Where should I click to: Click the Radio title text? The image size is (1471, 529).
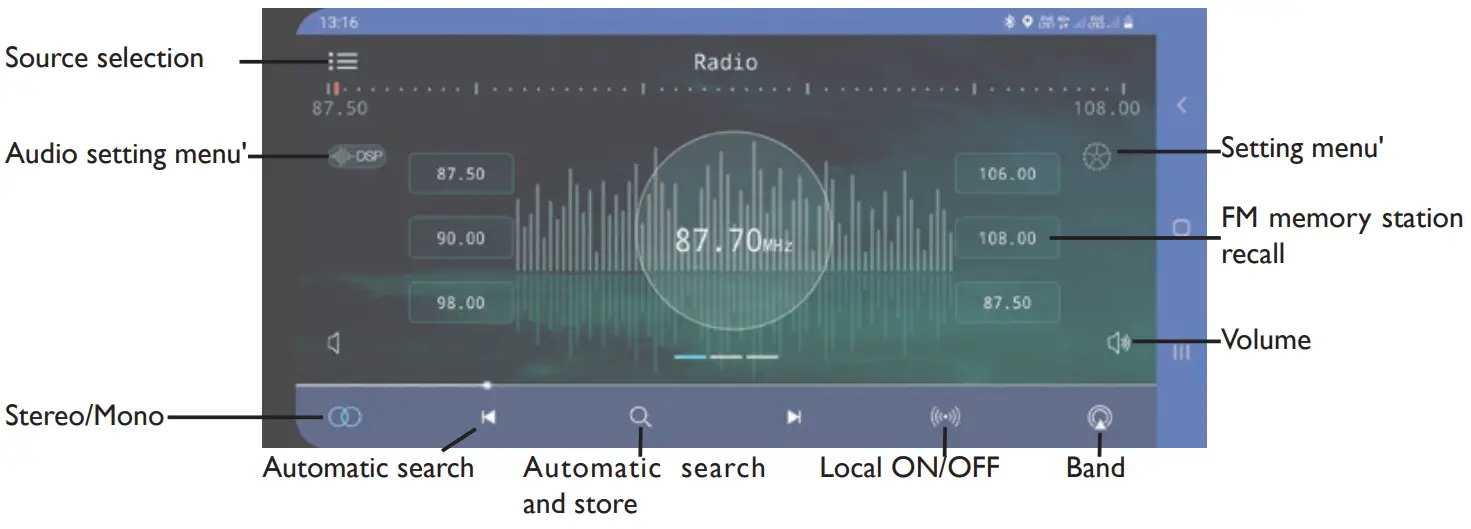coord(726,62)
